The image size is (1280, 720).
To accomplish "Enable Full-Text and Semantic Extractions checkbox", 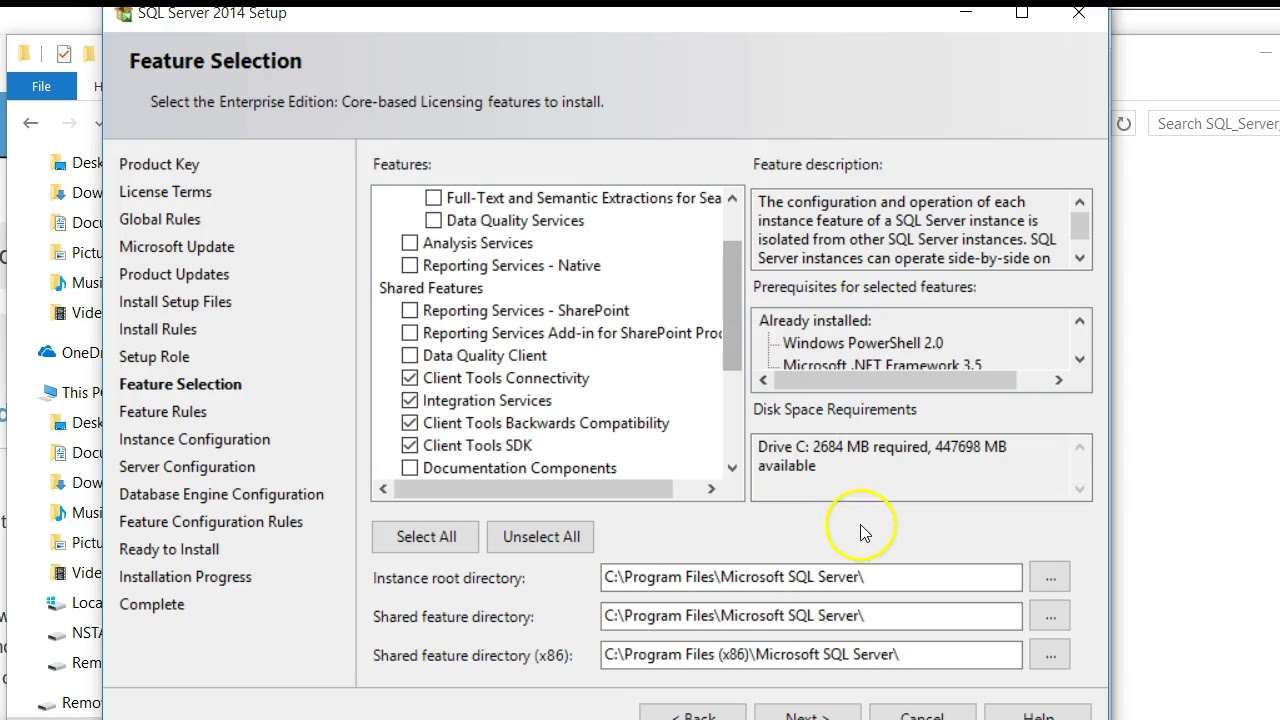I will point(433,198).
